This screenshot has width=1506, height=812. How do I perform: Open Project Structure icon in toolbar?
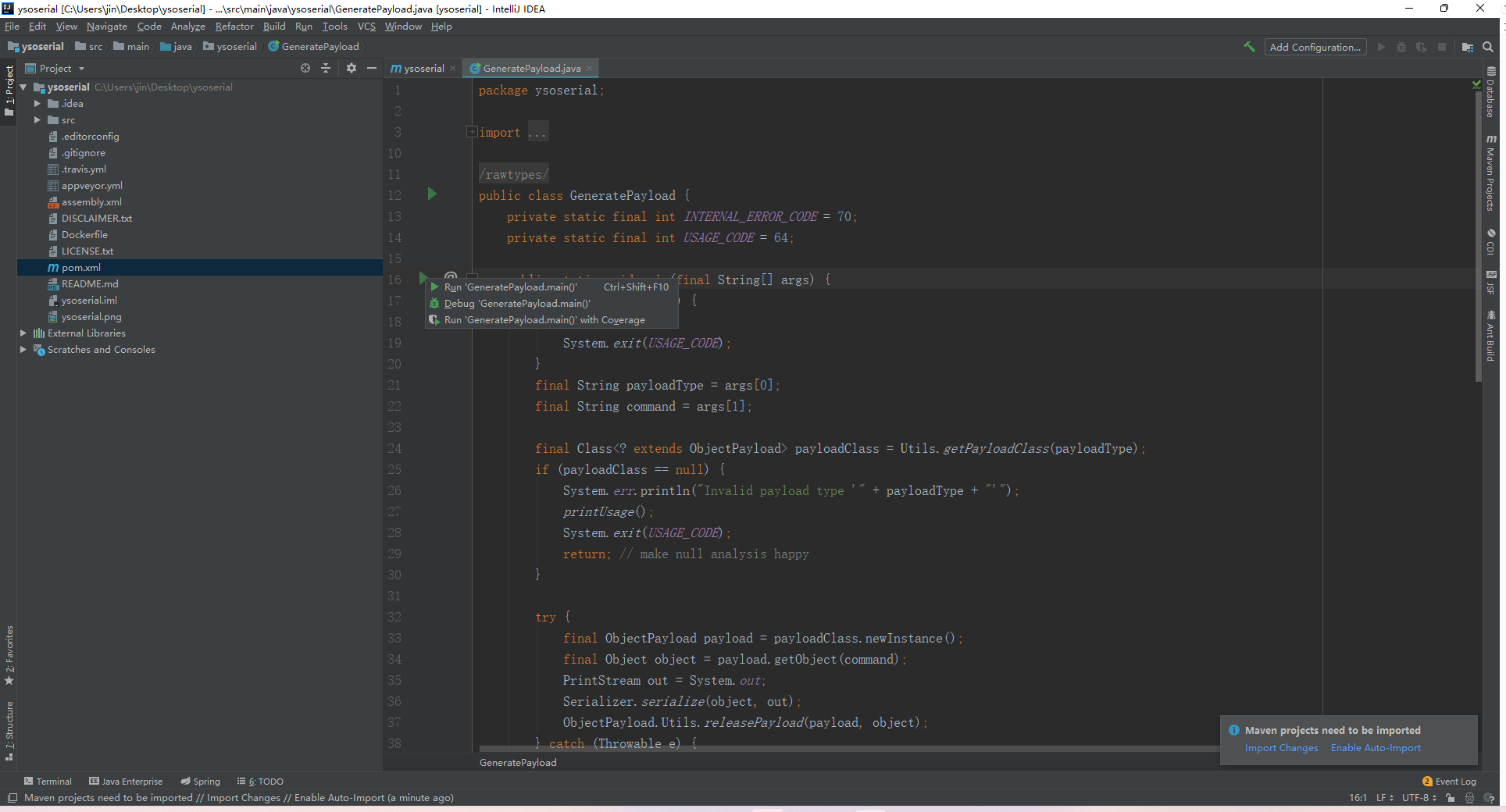pyautogui.click(x=1468, y=47)
